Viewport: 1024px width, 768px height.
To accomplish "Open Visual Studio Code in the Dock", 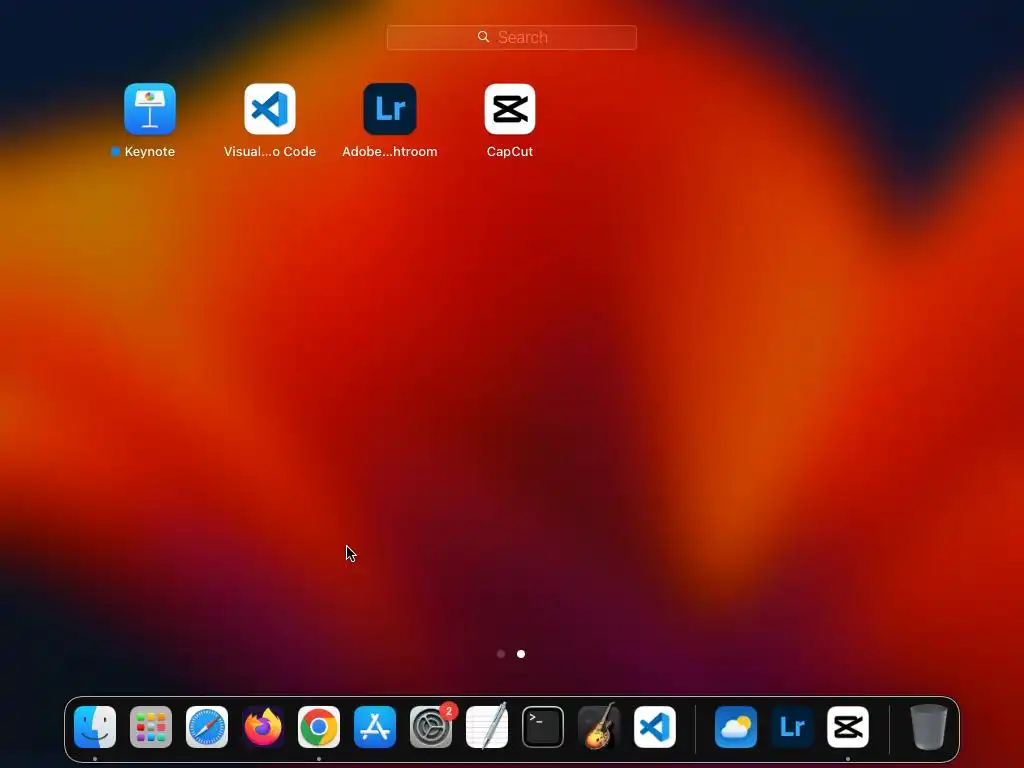I will pos(655,727).
